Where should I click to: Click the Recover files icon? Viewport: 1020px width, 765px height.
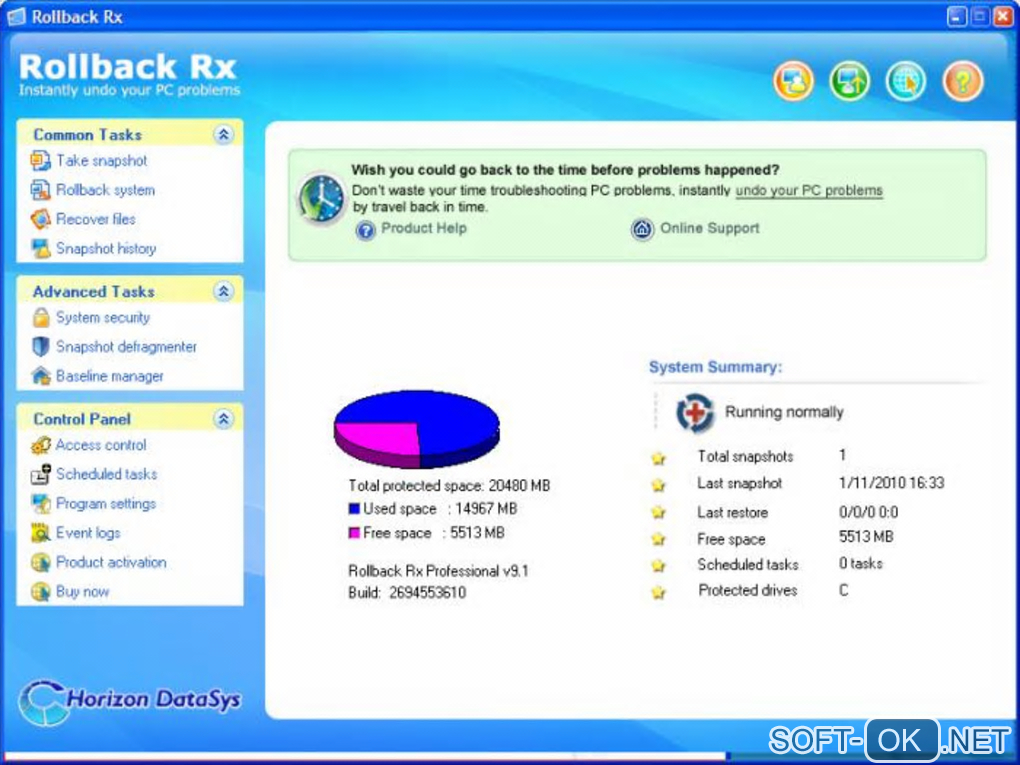(x=40, y=219)
